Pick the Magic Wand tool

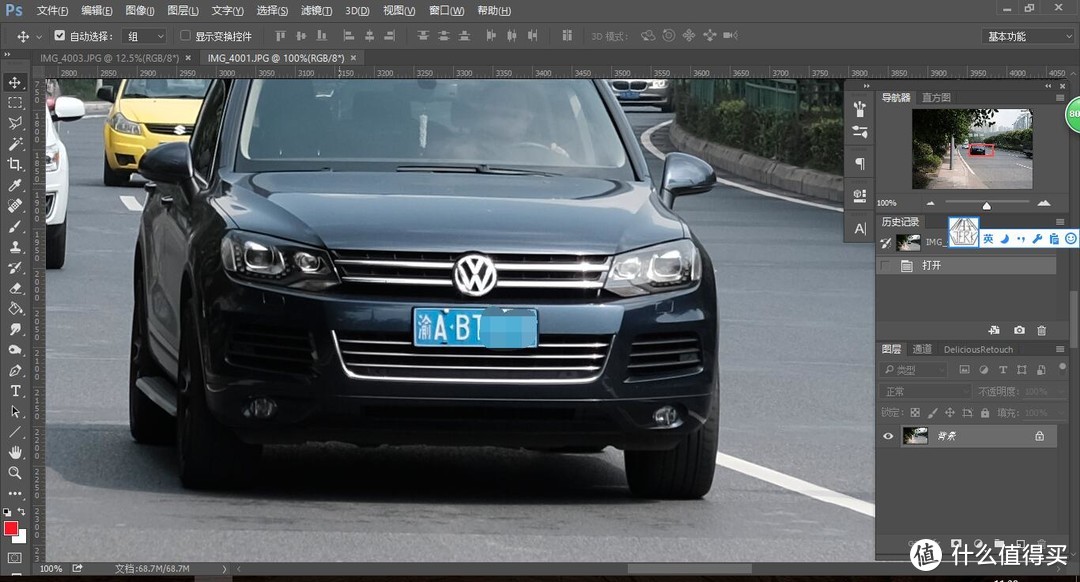15,144
